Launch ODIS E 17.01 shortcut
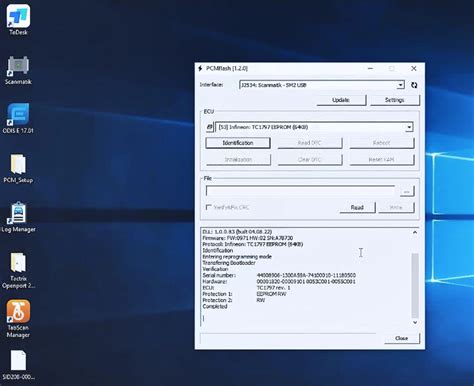Image resolution: width=474 pixels, height=386 pixels. point(18,119)
